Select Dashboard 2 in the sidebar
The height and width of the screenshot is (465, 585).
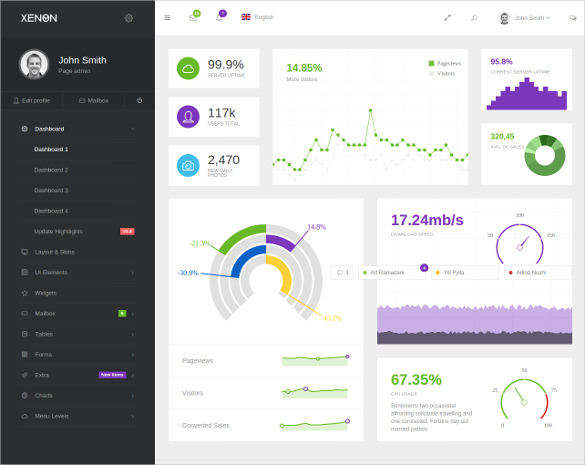click(x=51, y=170)
